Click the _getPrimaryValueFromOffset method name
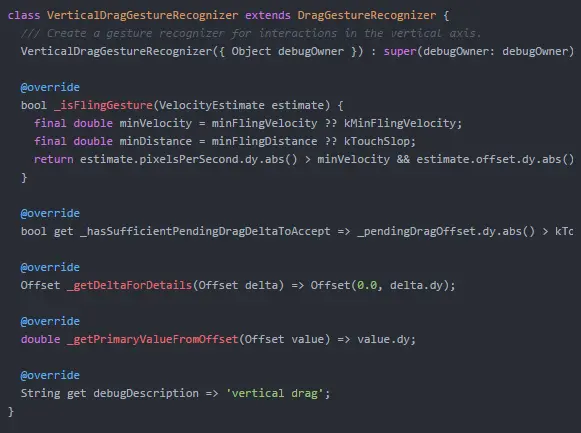Screen dimensions: 581x433 click(x=152, y=339)
